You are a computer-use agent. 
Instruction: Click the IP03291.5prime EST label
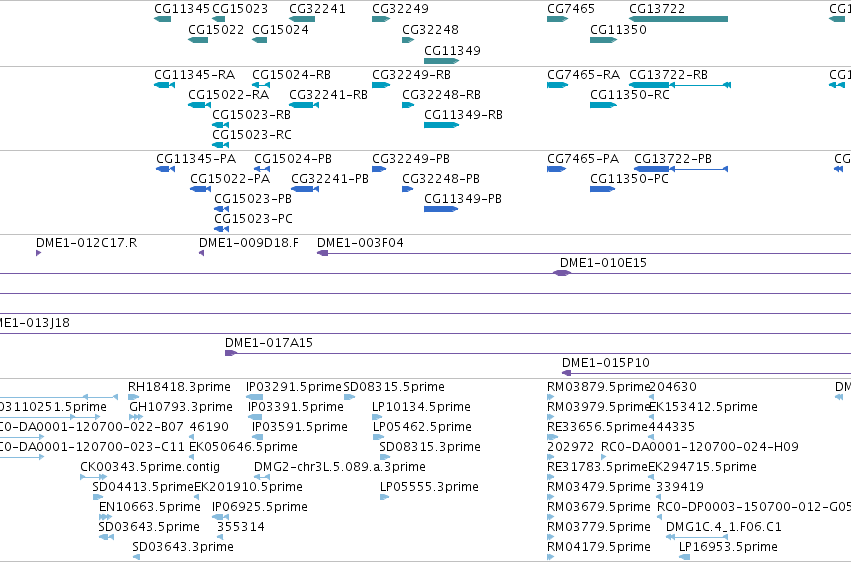pyautogui.click(x=294, y=387)
